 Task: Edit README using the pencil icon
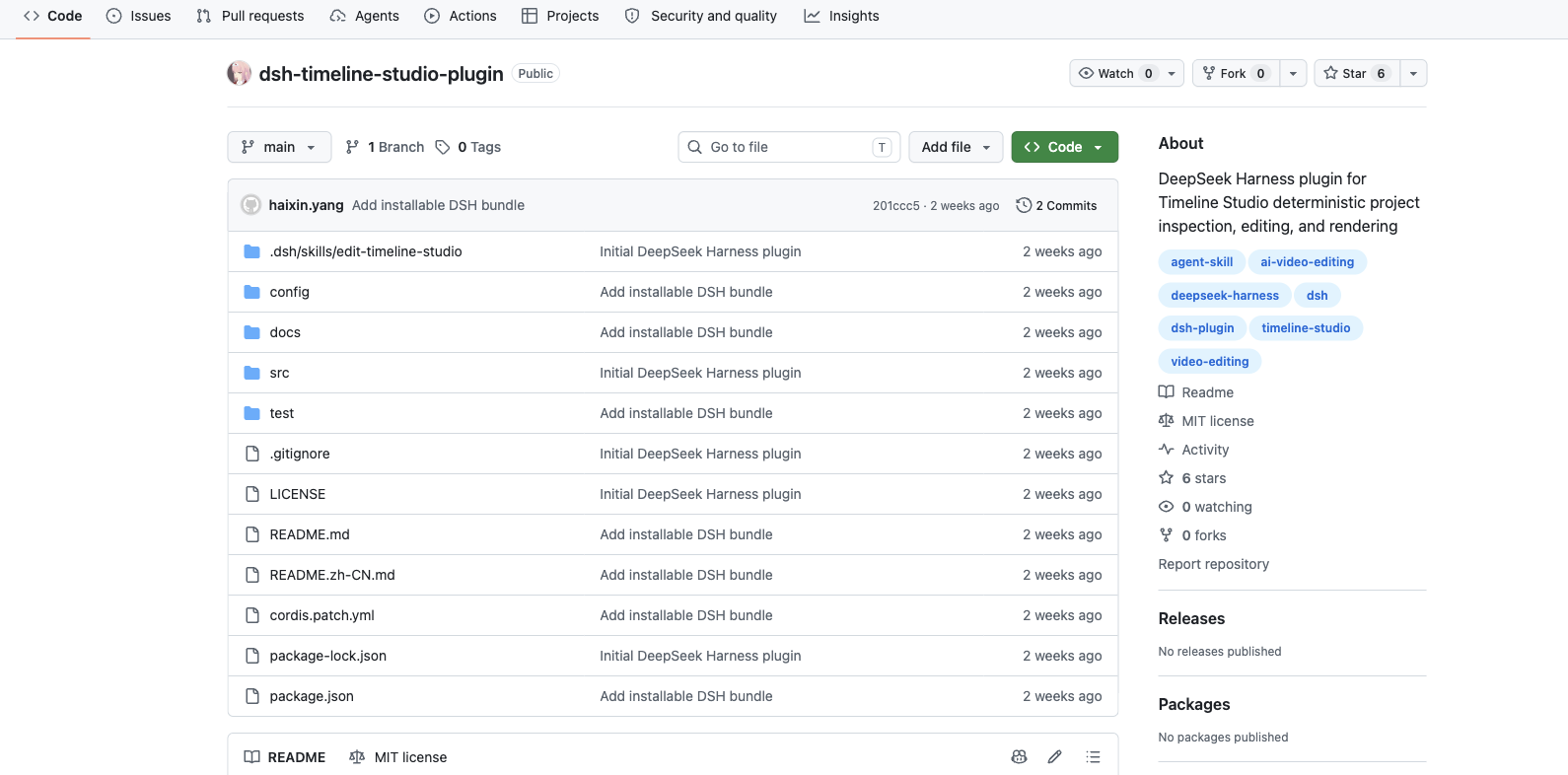coord(1055,757)
